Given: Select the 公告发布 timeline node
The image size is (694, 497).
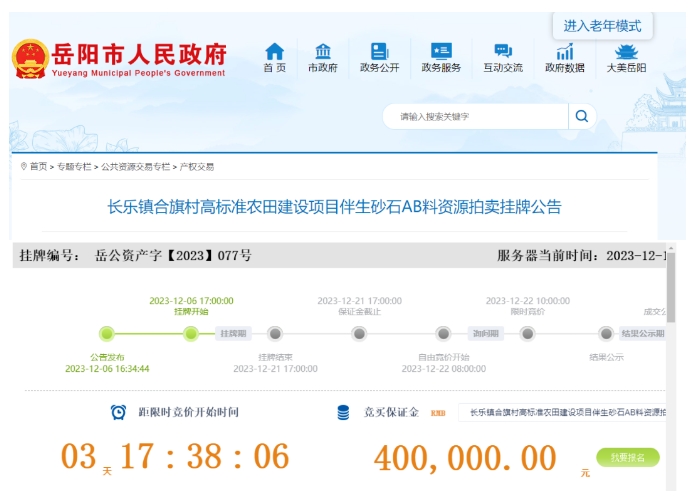Looking at the screenshot, I should (107, 333).
